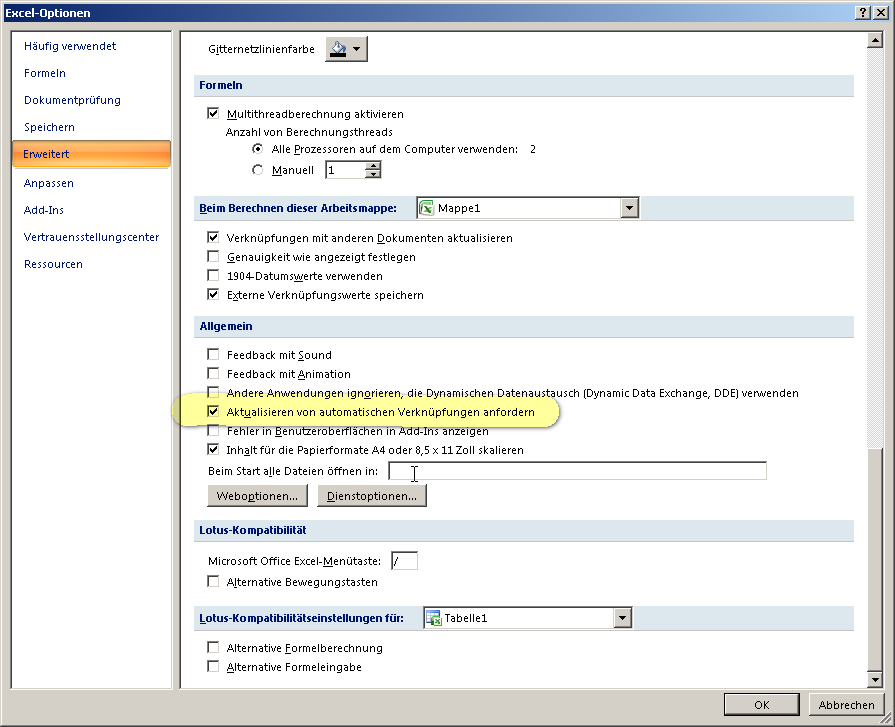Screen dimensions: 895x727
Task: Enable Genauigkeit wie angezeigt festlegen
Action: coord(213,257)
